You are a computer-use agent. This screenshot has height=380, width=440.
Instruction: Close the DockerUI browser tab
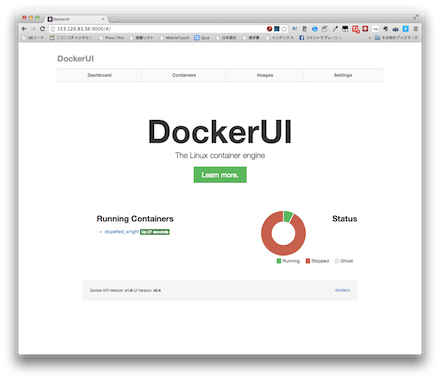pos(103,19)
